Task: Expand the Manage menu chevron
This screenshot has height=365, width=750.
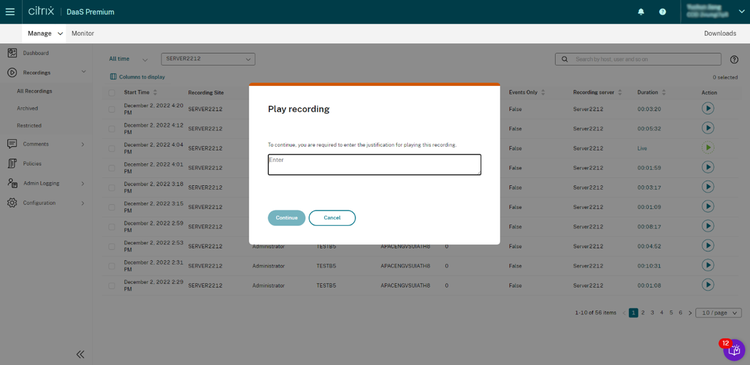Action: click(x=60, y=34)
